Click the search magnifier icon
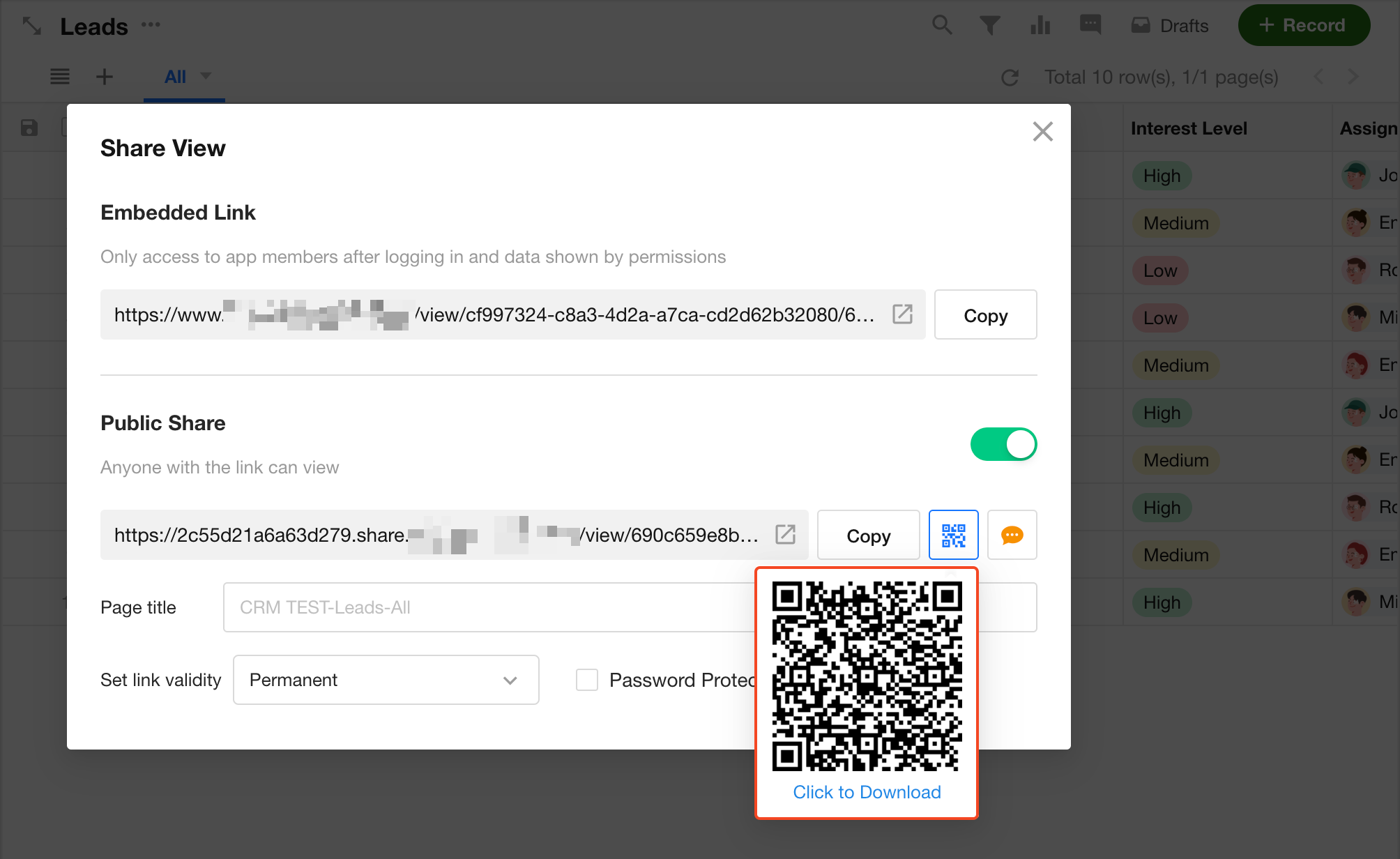 point(942,26)
